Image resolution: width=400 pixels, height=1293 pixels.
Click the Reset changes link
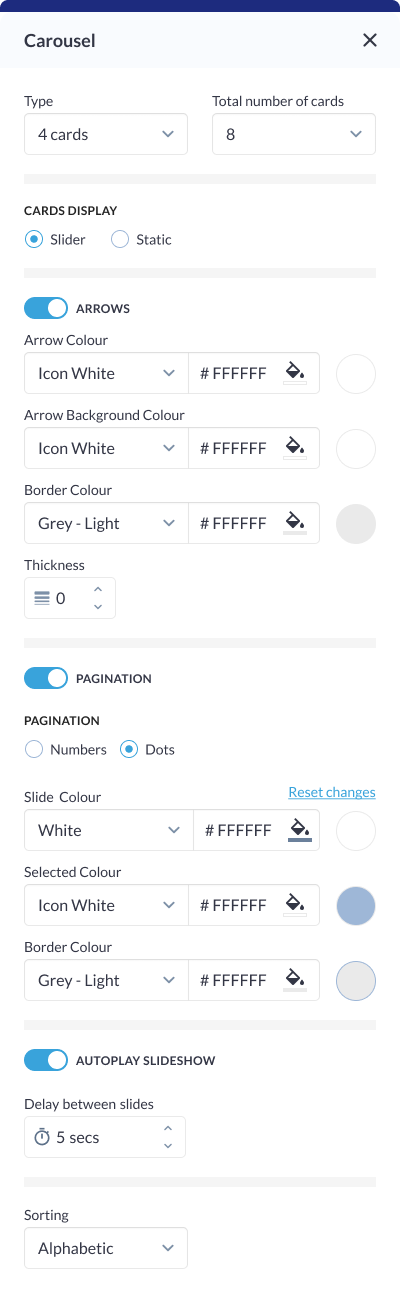[x=332, y=792]
